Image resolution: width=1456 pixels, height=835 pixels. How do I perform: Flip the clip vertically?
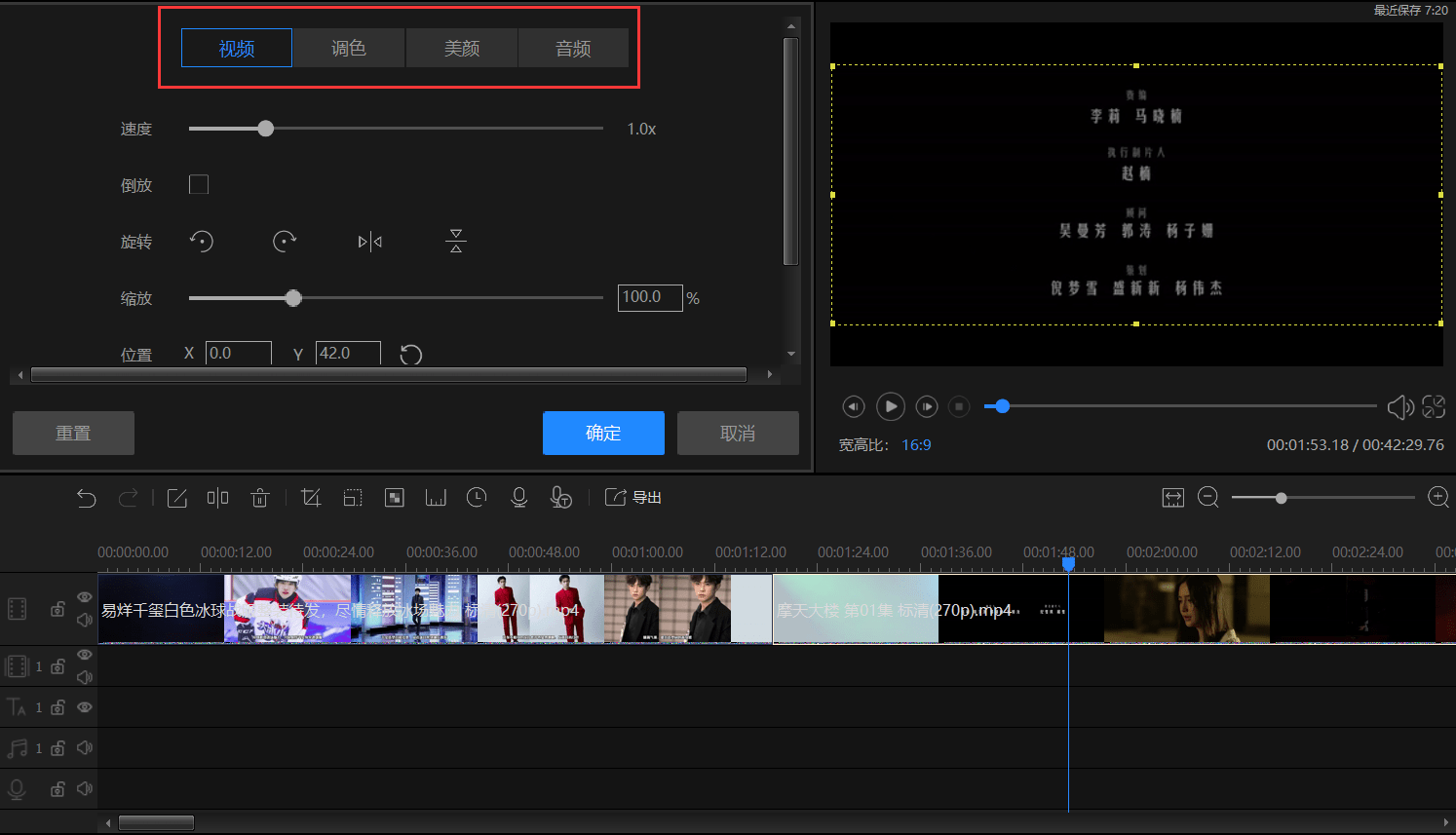456,242
